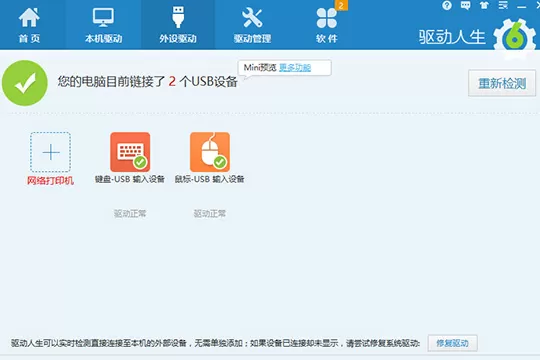Click the 修复驱动 button
This screenshot has width=540, height=360.
(453, 343)
